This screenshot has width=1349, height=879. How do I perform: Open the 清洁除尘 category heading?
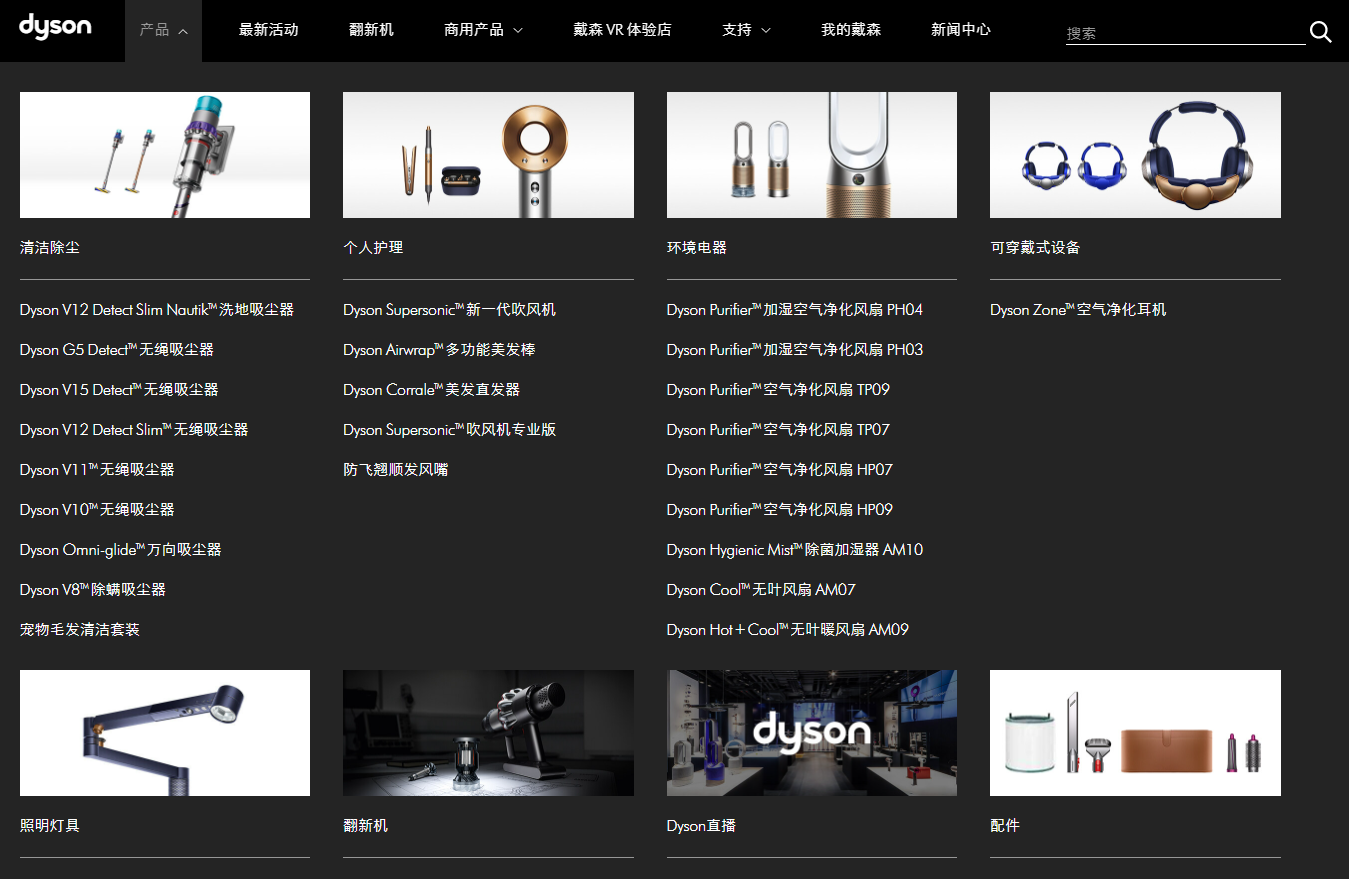coord(50,247)
